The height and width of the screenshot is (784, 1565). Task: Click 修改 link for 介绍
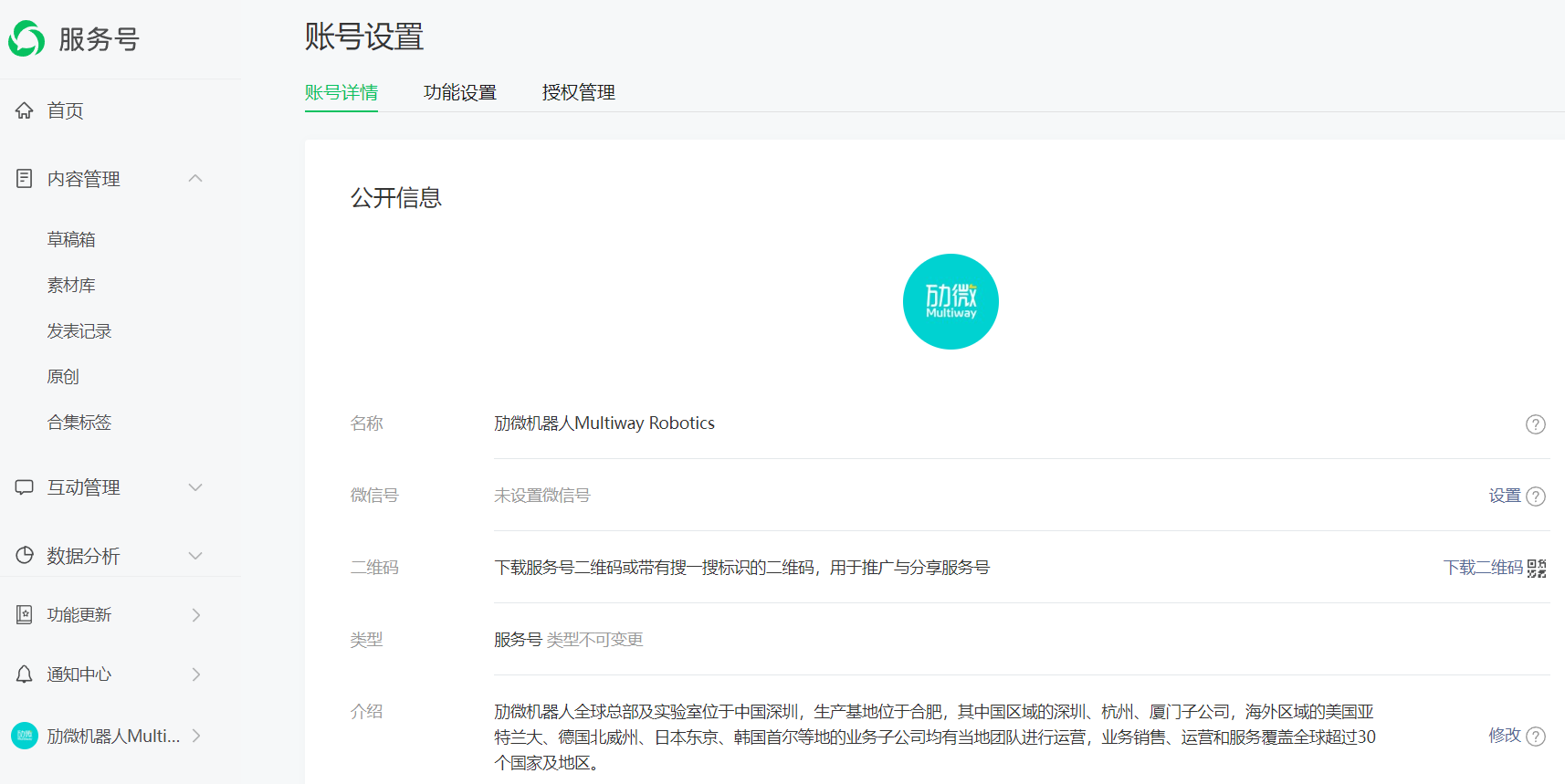click(1505, 736)
